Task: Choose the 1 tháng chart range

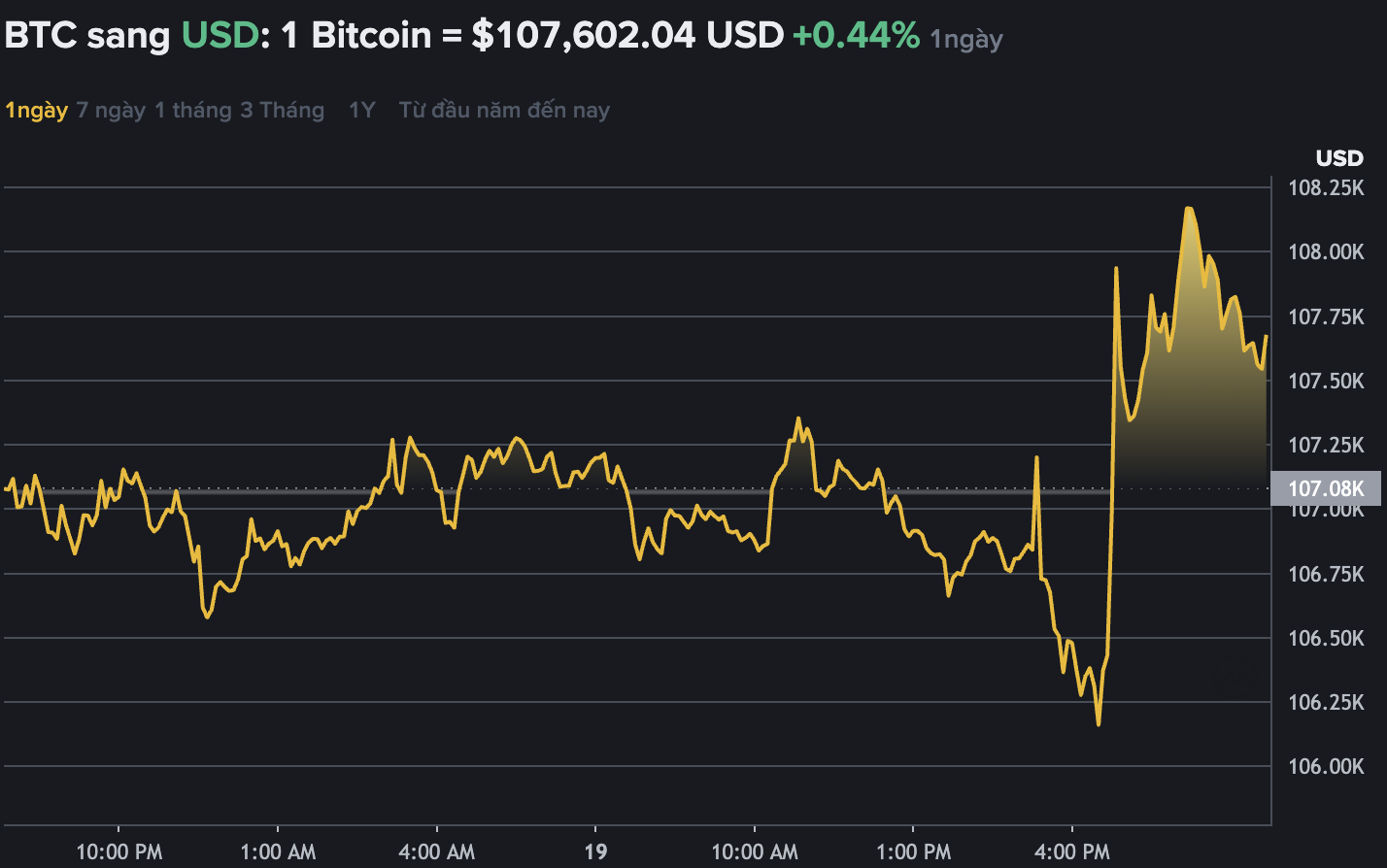Action: pos(193,111)
